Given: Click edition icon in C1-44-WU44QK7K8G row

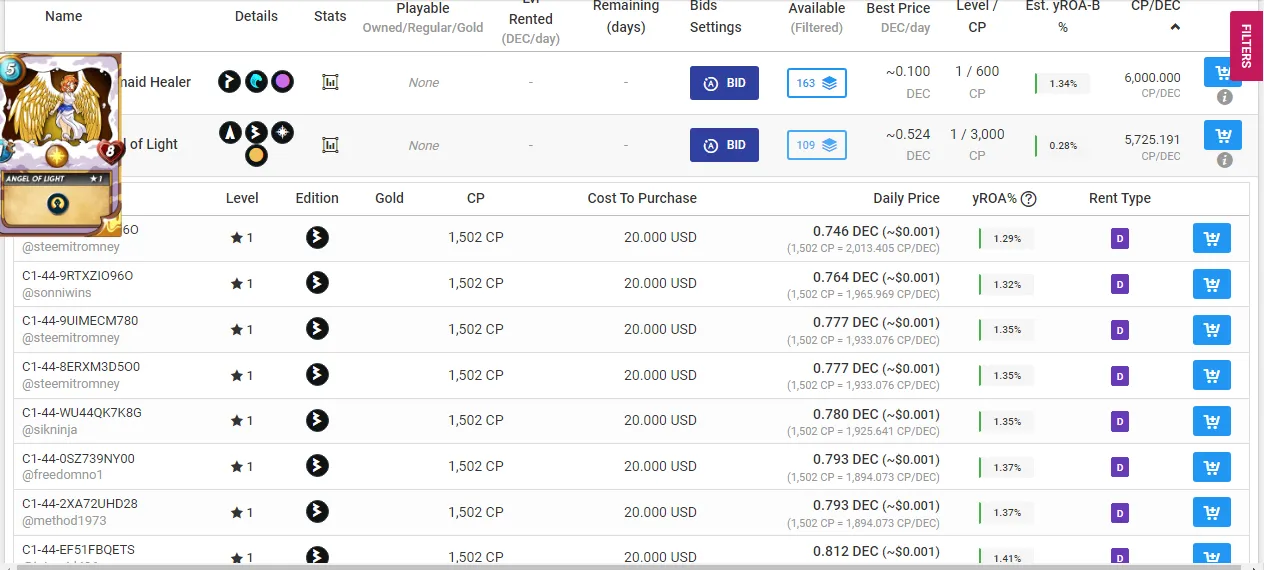Looking at the screenshot, I should [317, 420].
